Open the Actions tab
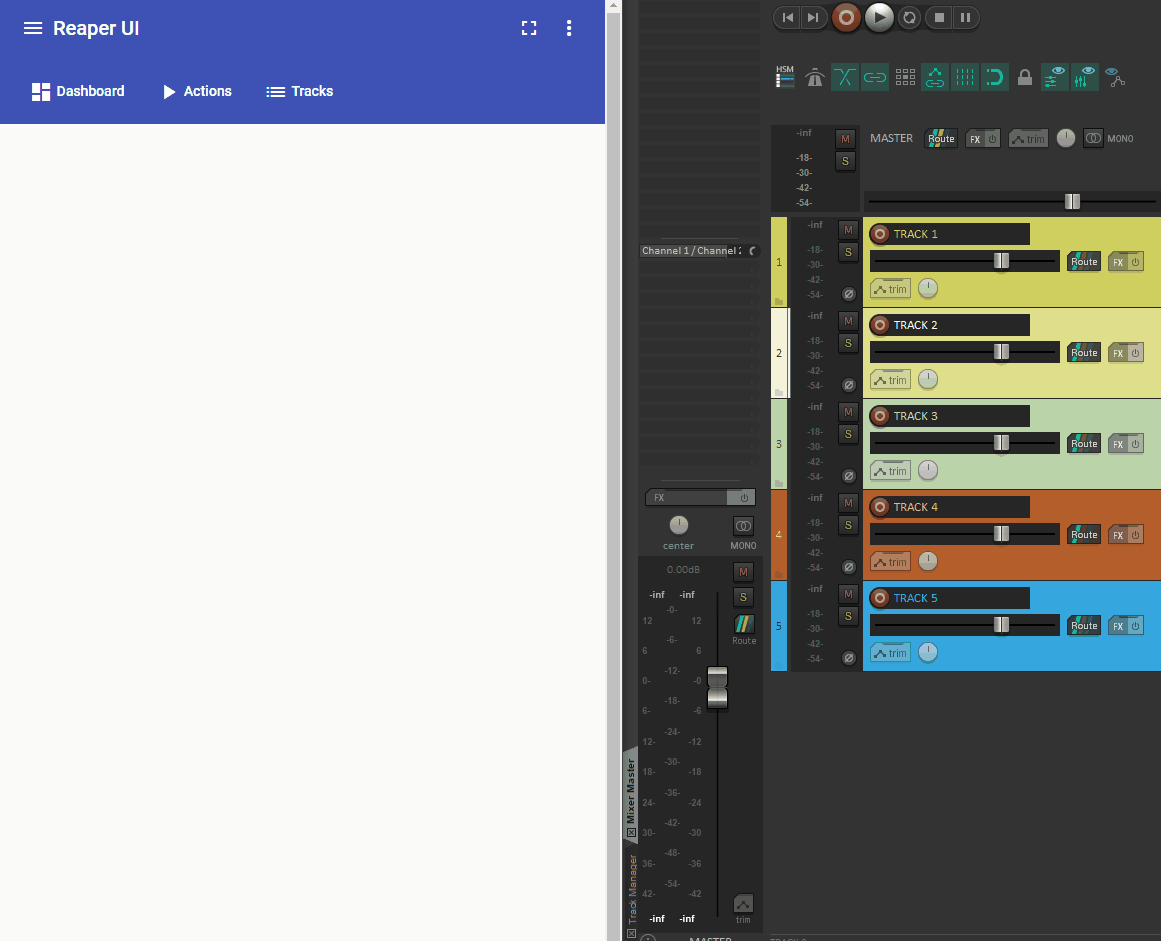 (x=197, y=91)
